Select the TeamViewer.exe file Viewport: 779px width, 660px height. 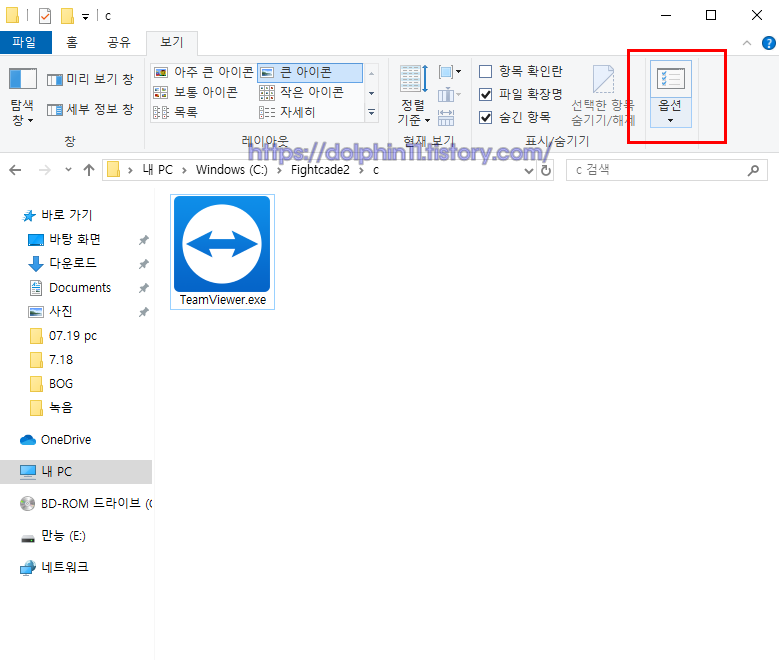[222, 252]
